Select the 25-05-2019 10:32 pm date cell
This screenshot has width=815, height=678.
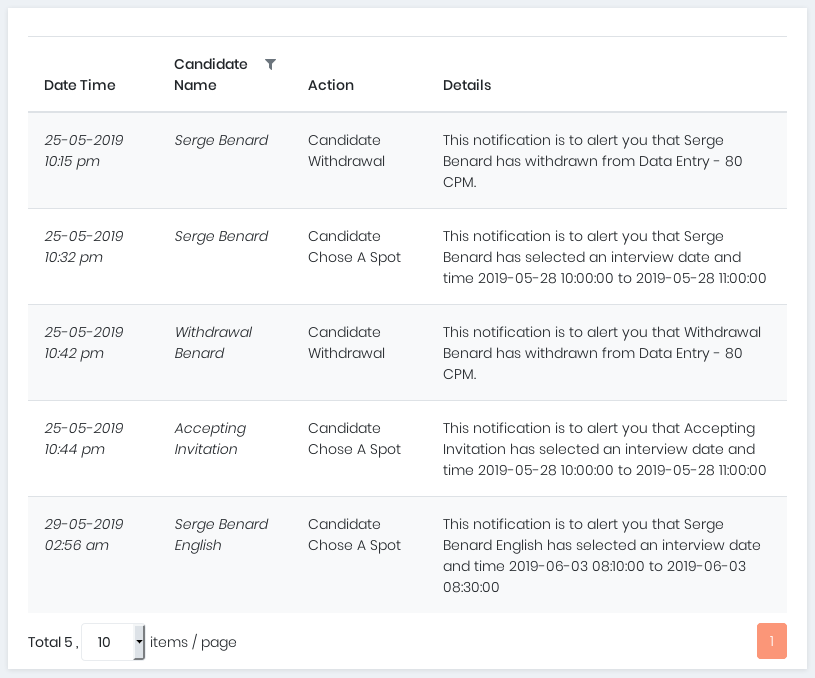[84, 246]
